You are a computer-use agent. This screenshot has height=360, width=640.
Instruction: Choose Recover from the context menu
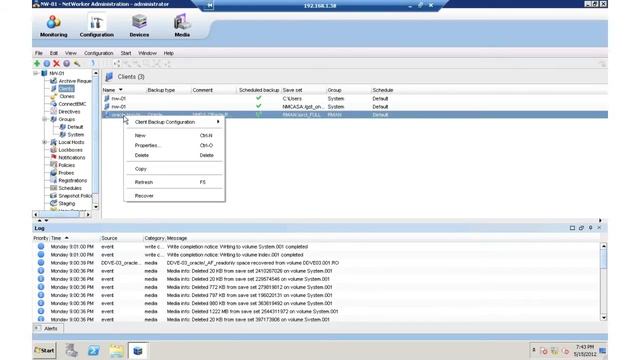175,196
